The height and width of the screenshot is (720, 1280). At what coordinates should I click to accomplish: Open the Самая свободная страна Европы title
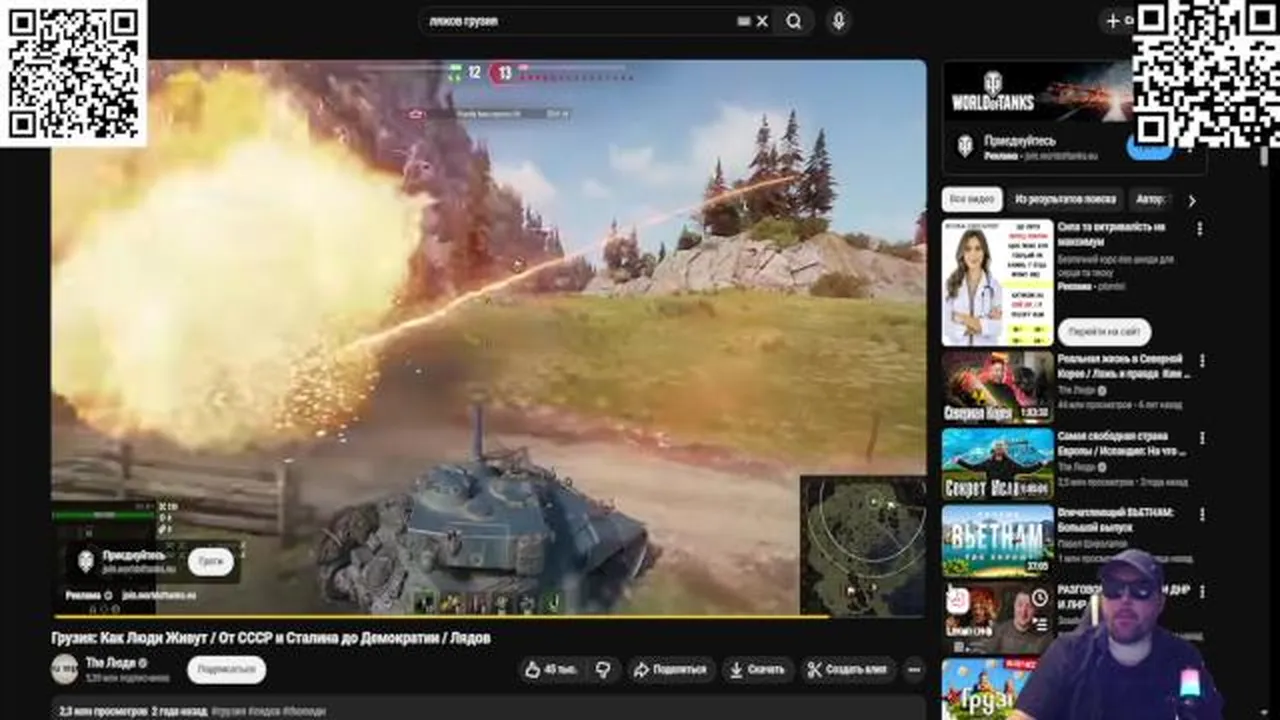click(x=1122, y=444)
